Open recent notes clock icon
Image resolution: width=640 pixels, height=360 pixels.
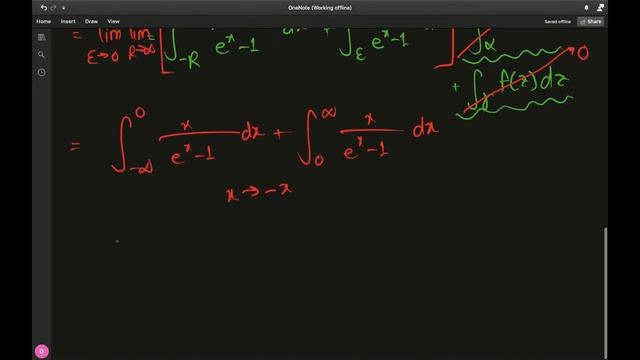(x=42, y=73)
